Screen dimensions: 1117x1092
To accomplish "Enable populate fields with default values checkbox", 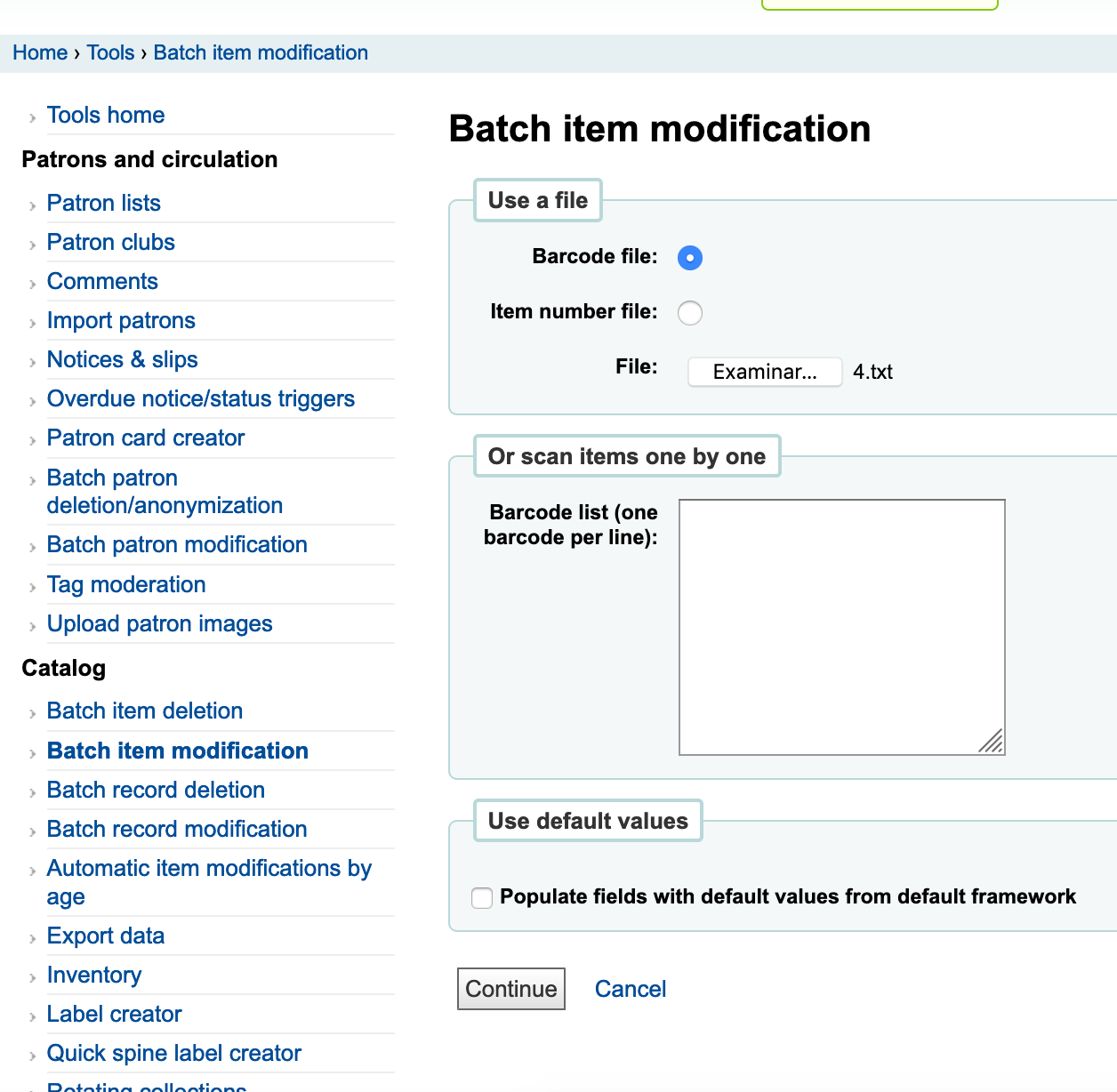I will pyautogui.click(x=482, y=897).
